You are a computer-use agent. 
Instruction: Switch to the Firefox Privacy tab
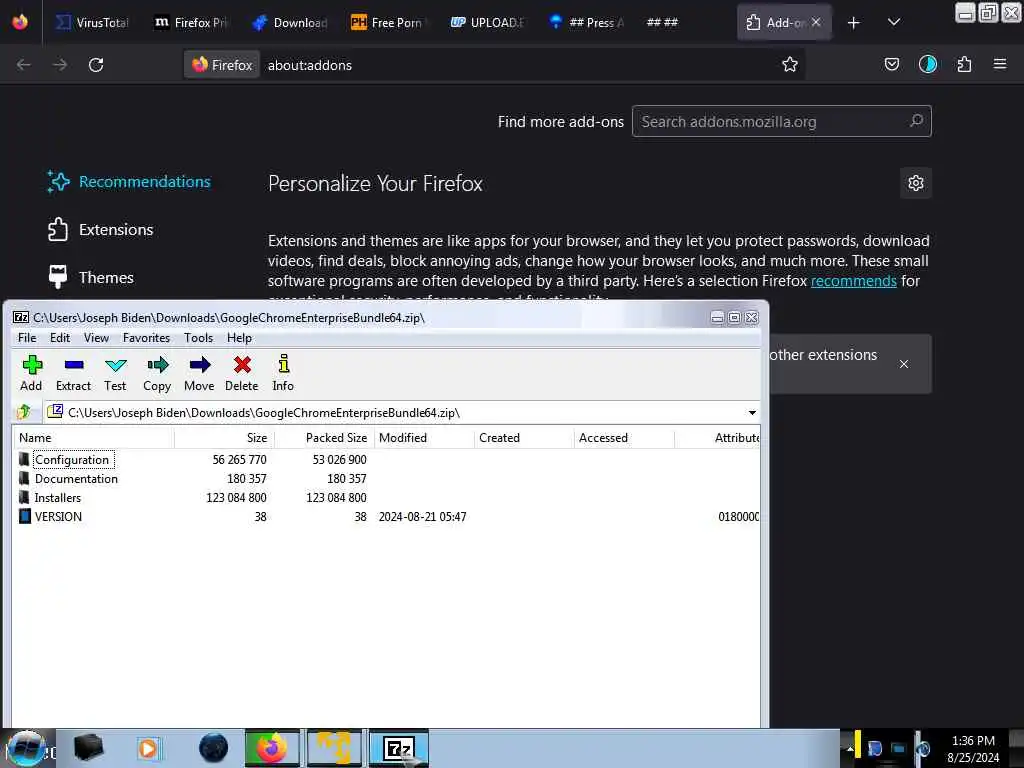click(x=191, y=23)
